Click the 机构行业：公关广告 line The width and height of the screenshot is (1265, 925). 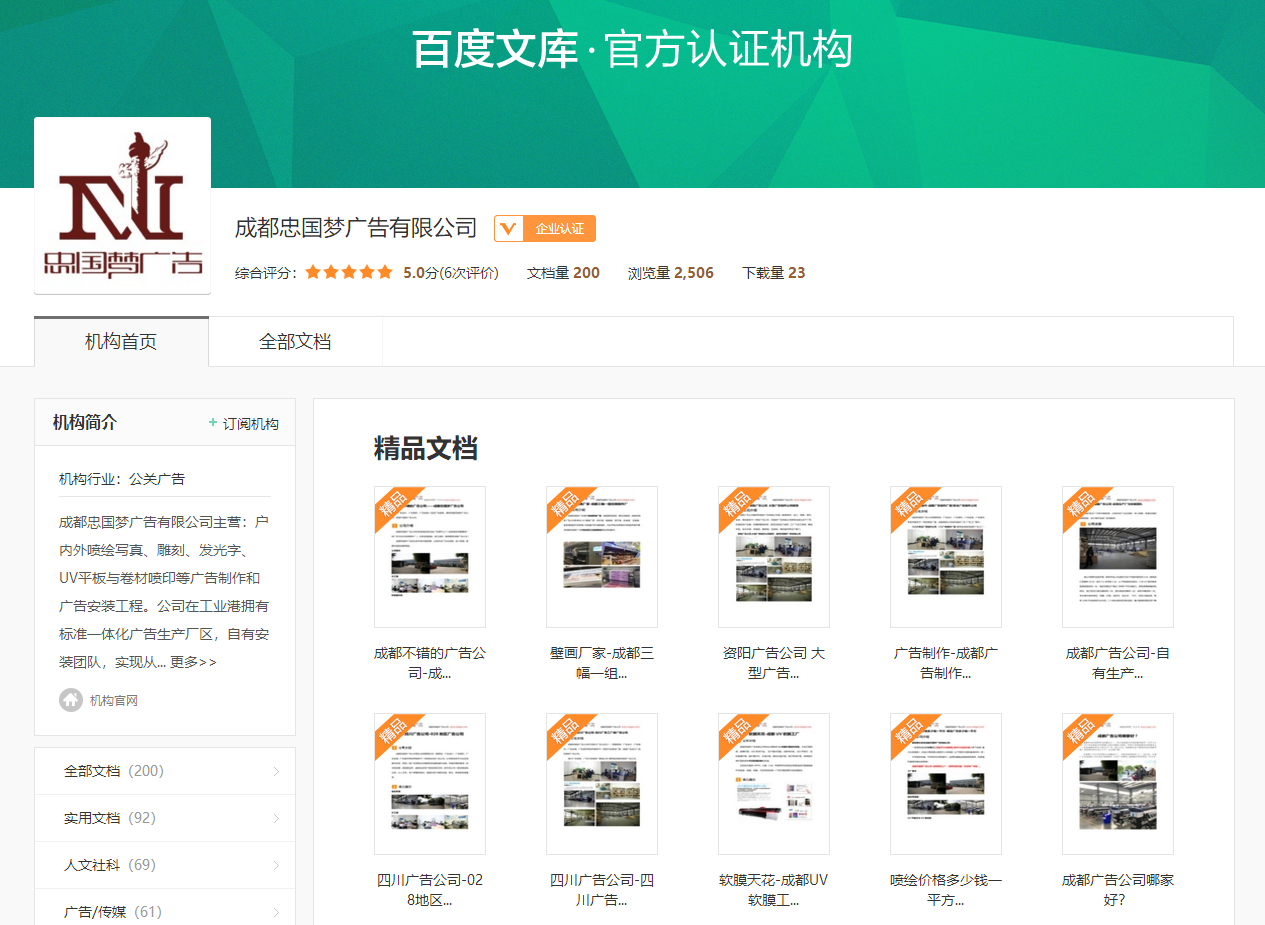(122, 479)
